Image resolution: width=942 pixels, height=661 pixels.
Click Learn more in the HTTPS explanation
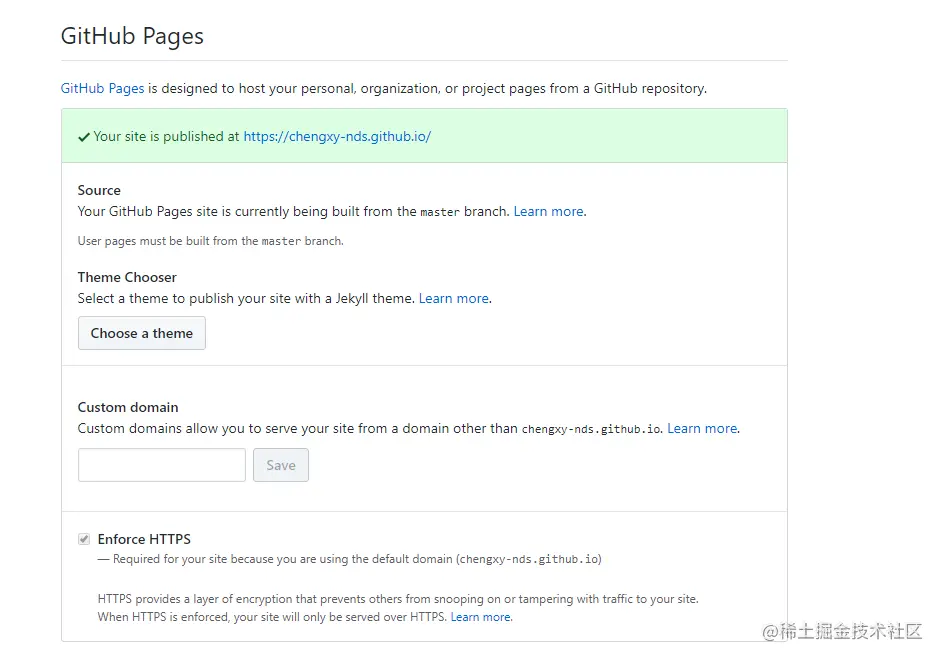[481, 617]
